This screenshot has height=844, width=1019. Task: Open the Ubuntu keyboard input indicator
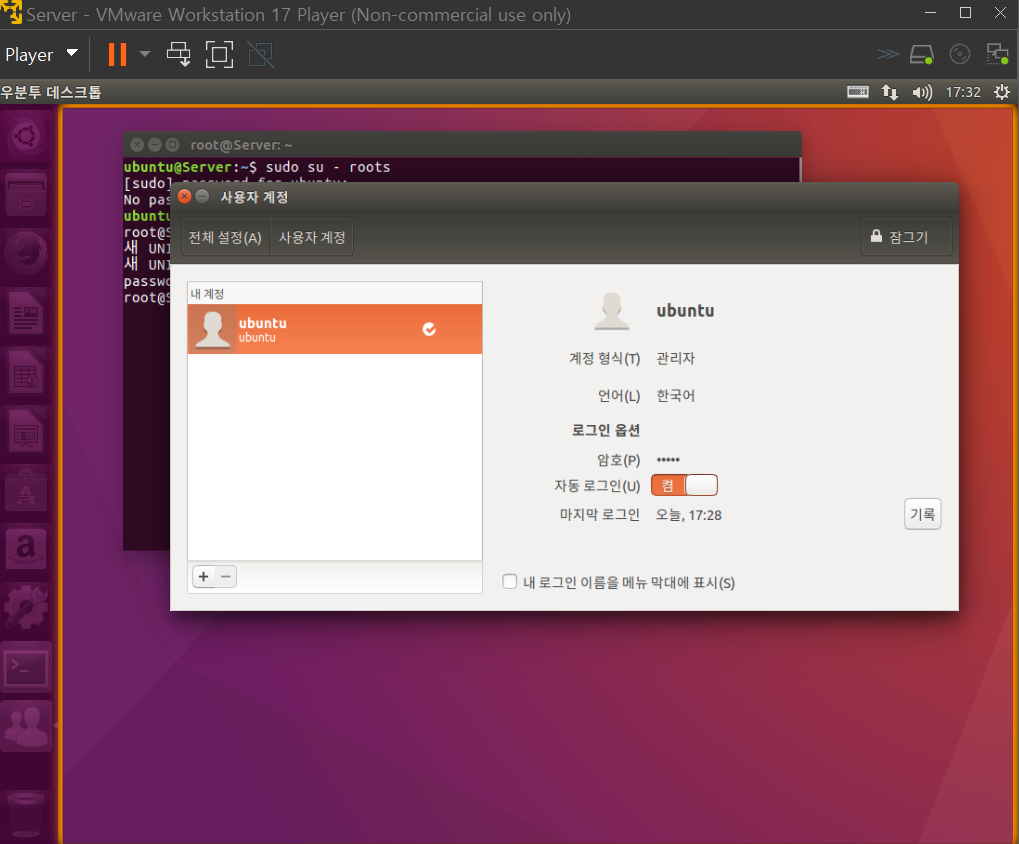pos(858,92)
